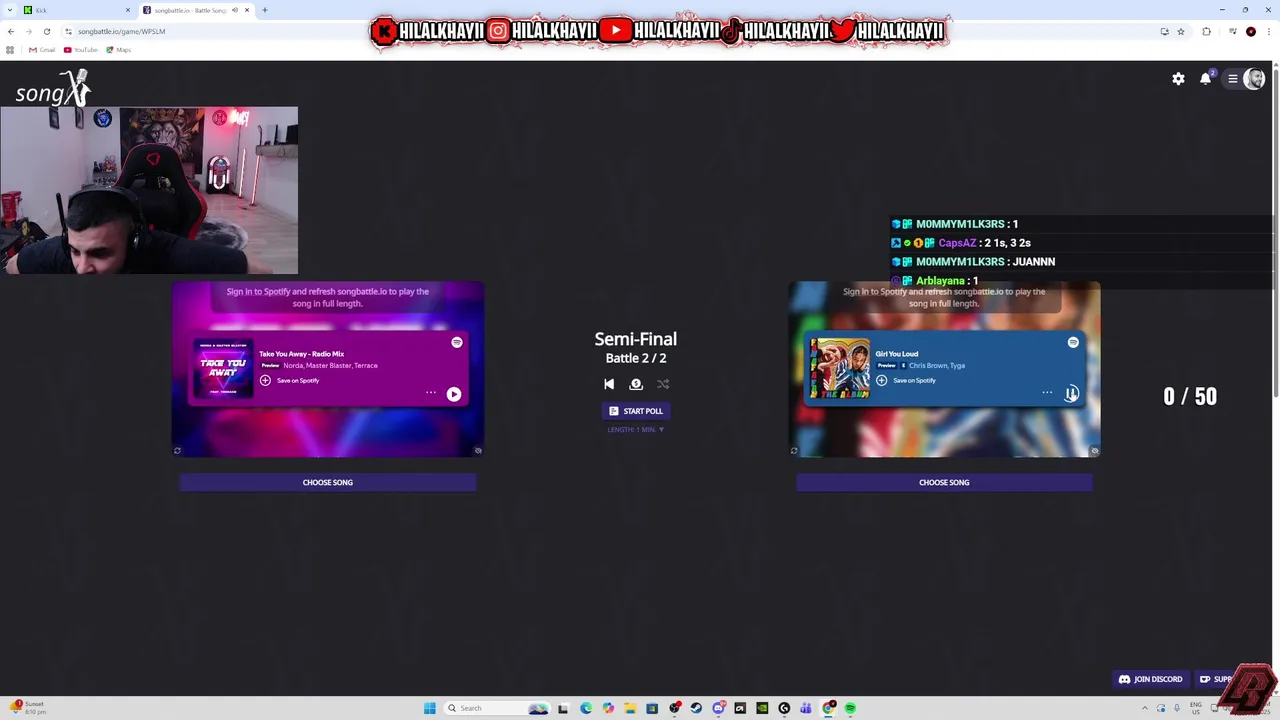The height and width of the screenshot is (720, 1280).
Task: Go back in browser history
Action: (x=11, y=31)
